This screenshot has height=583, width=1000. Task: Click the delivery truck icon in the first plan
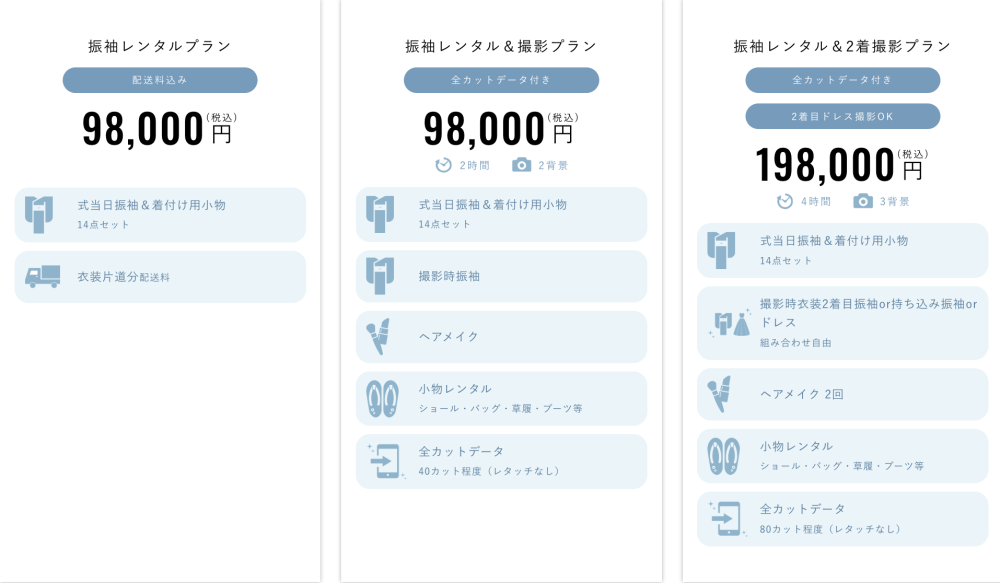pos(42,277)
